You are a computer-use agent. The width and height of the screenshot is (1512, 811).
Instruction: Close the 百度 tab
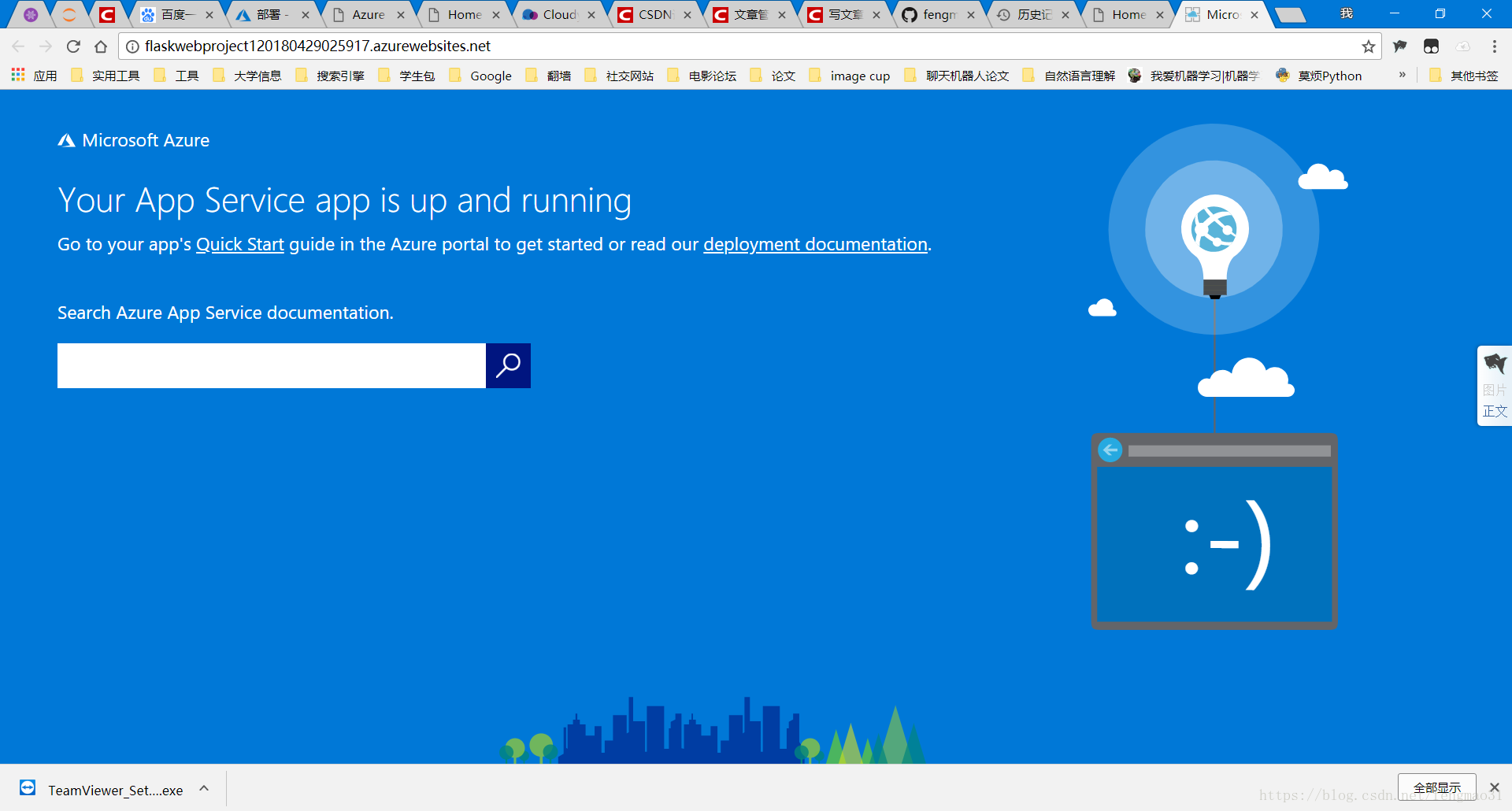tap(209, 15)
